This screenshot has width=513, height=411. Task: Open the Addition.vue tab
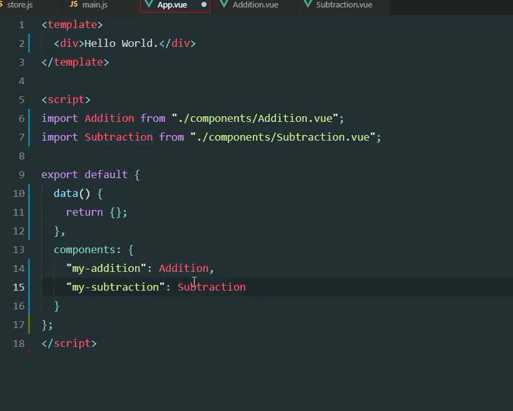click(x=255, y=5)
